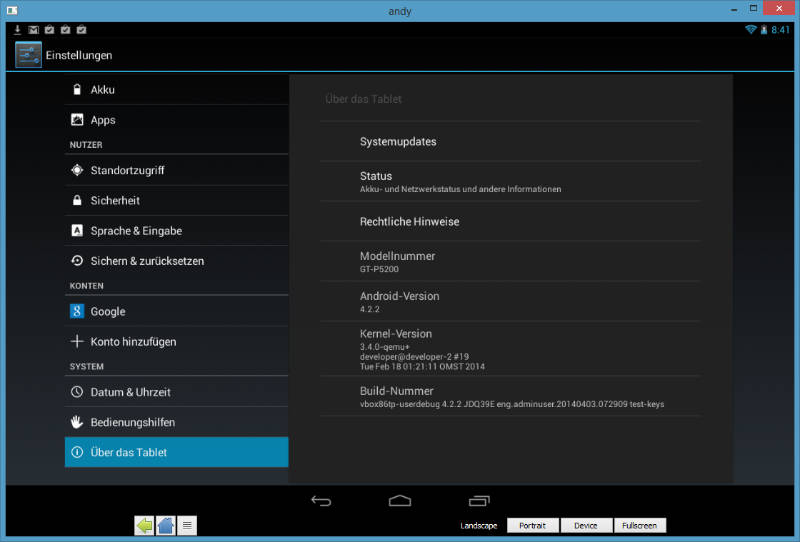Viewport: 800px width, 542px height.
Task: Open Apps settings entry
Action: pyautogui.click(x=176, y=120)
